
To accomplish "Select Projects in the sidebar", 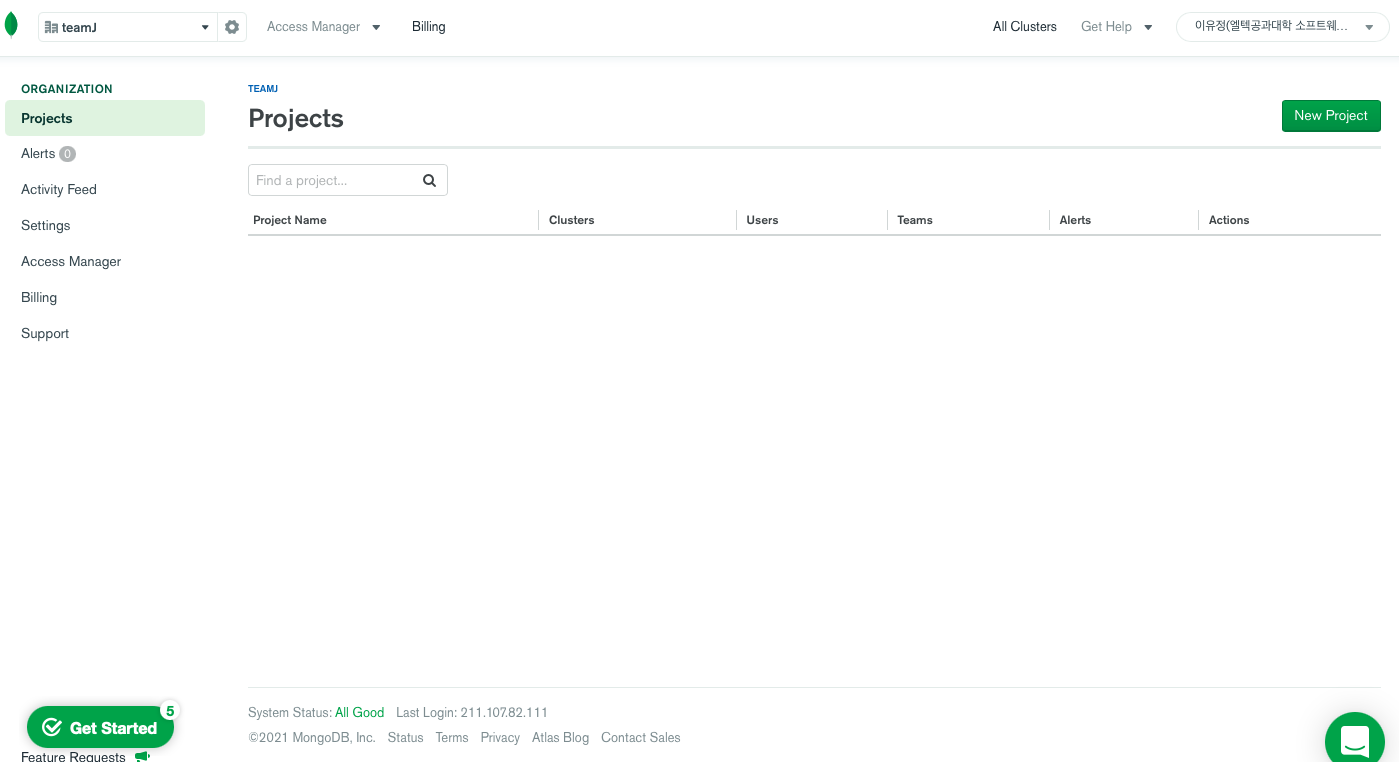I will pos(105,118).
